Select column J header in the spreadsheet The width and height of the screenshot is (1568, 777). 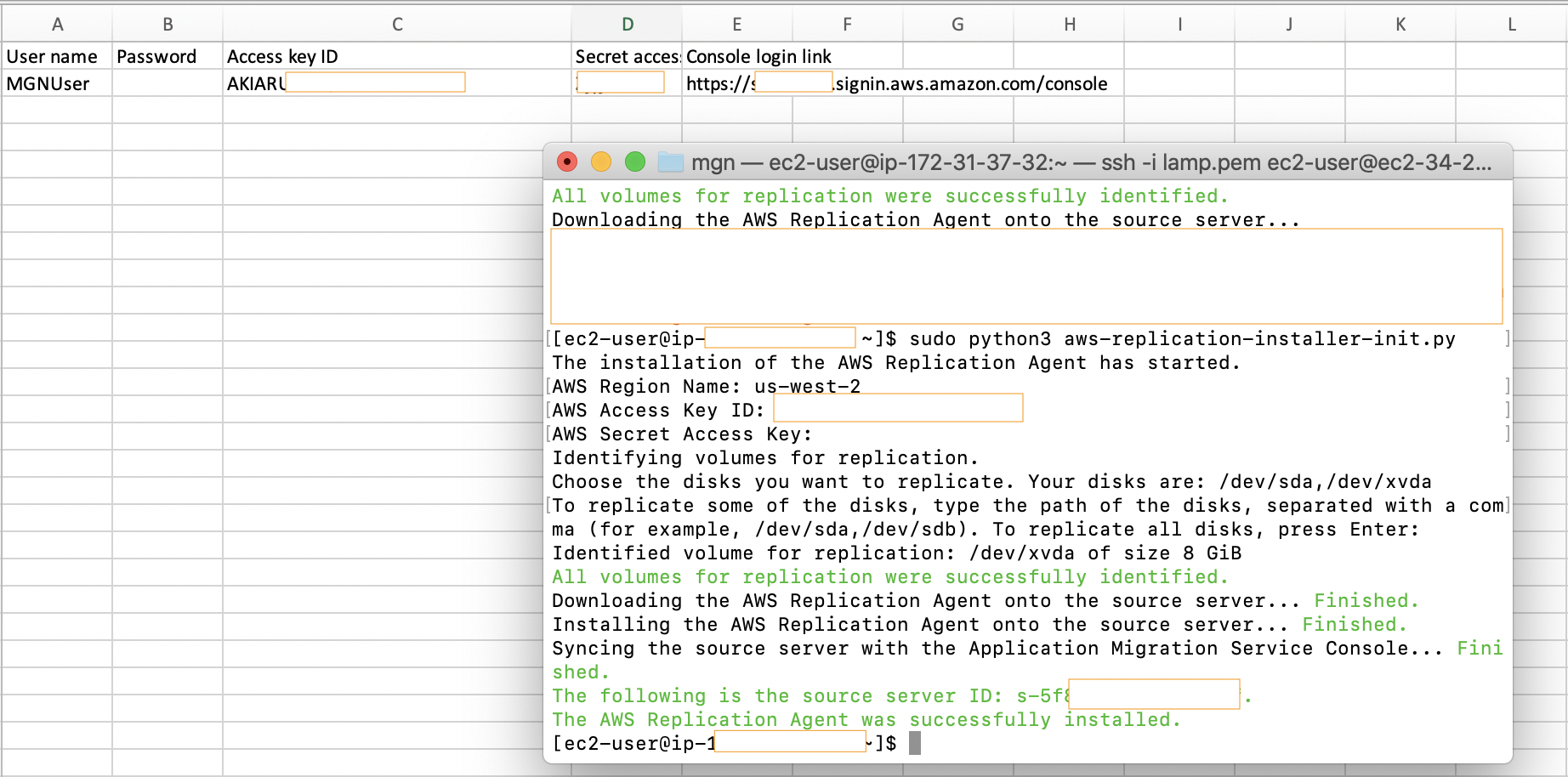pos(1290,25)
